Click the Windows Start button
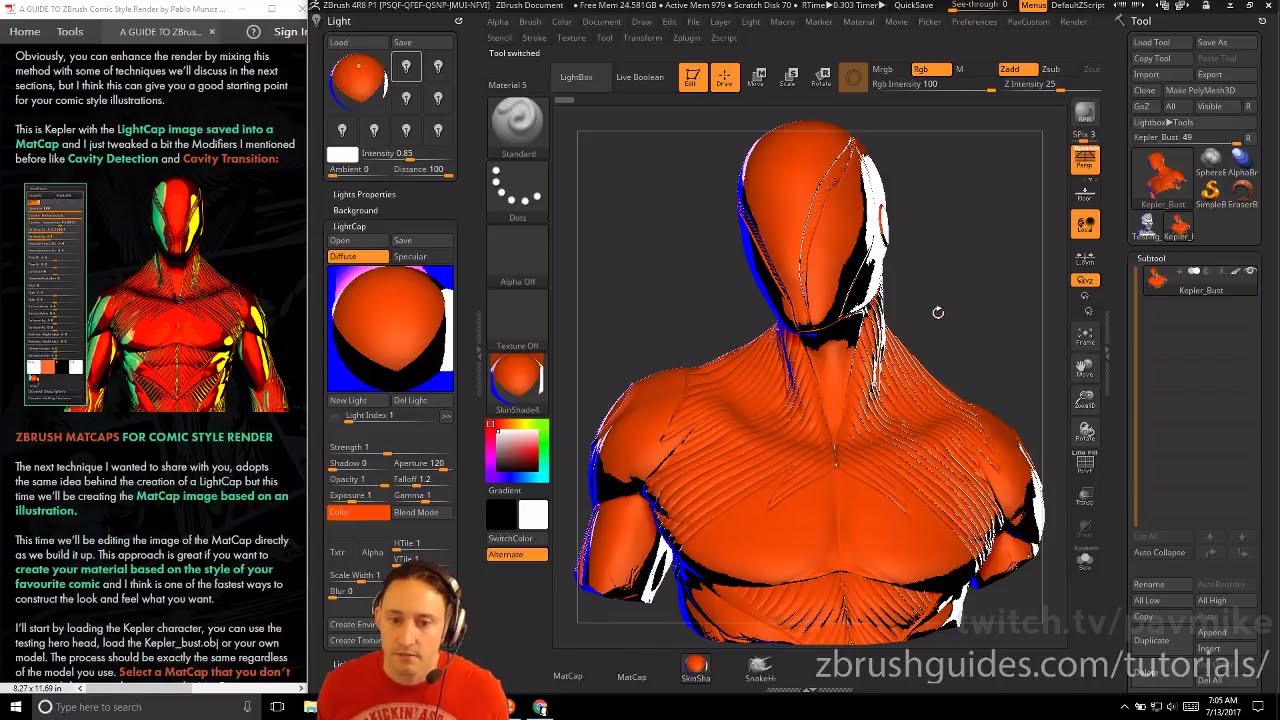The image size is (1280, 720). 15,707
